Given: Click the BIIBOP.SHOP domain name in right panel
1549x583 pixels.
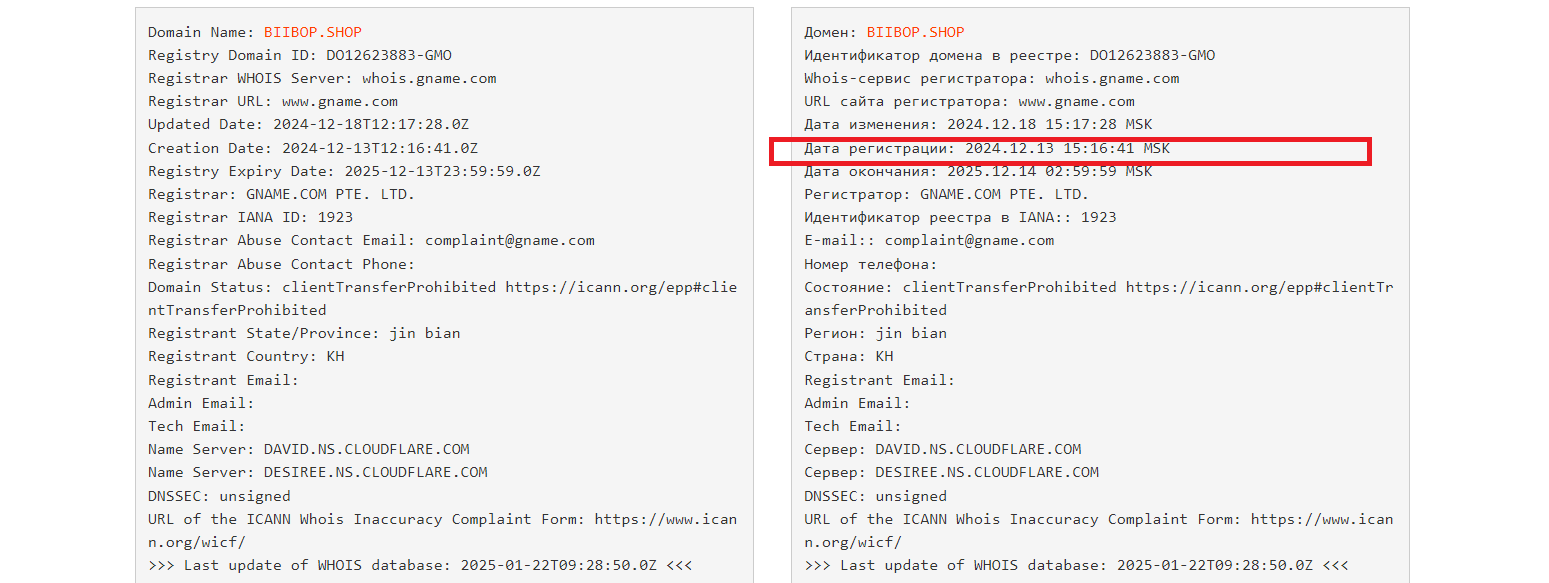Looking at the screenshot, I should pyautogui.click(x=916, y=32).
